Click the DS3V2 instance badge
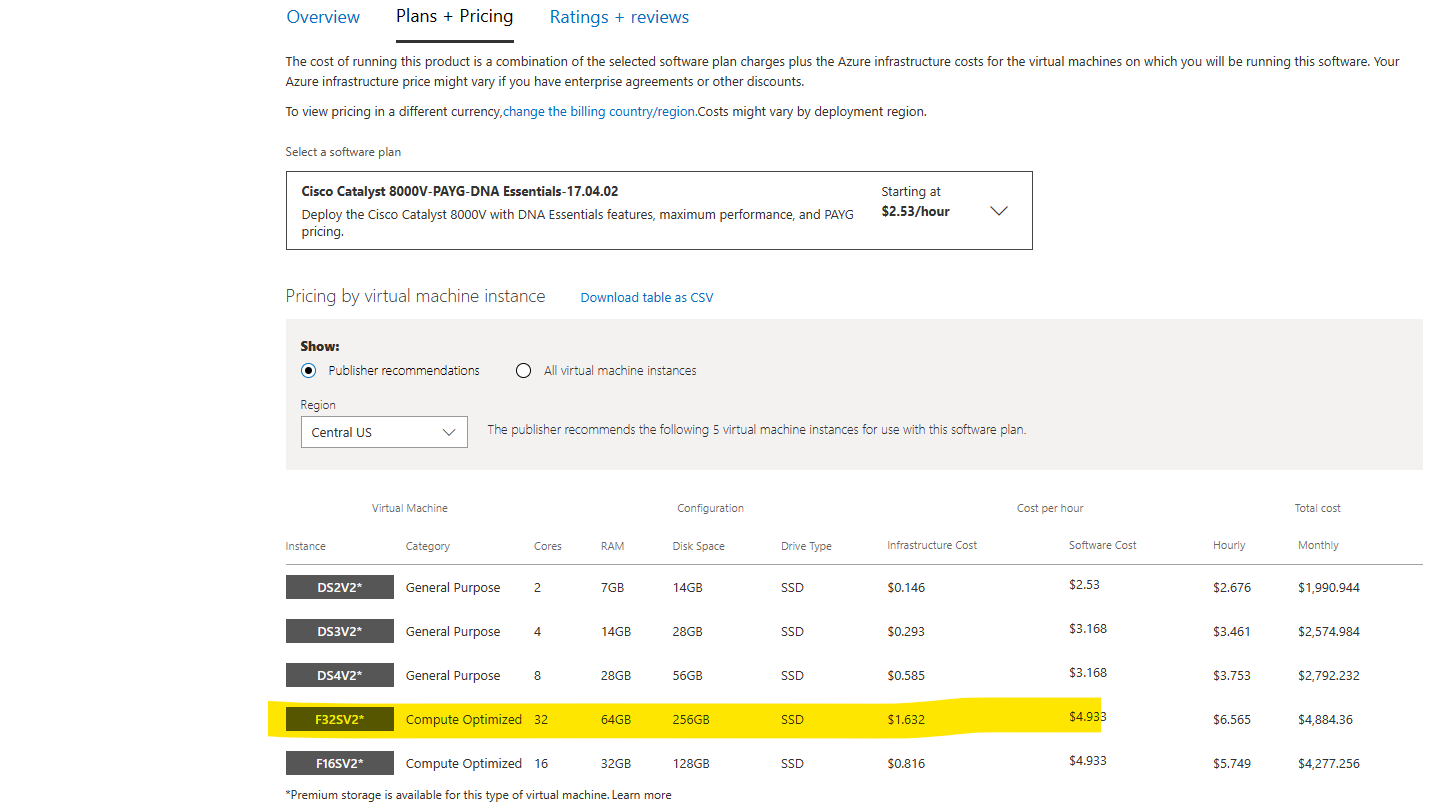The height and width of the screenshot is (810, 1435). point(339,631)
